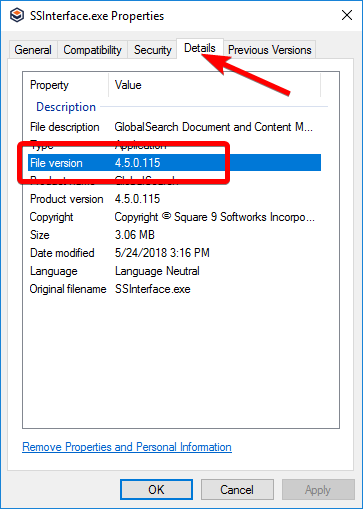
Task: Select the Size 3.06 MB row
Action: click(174, 235)
